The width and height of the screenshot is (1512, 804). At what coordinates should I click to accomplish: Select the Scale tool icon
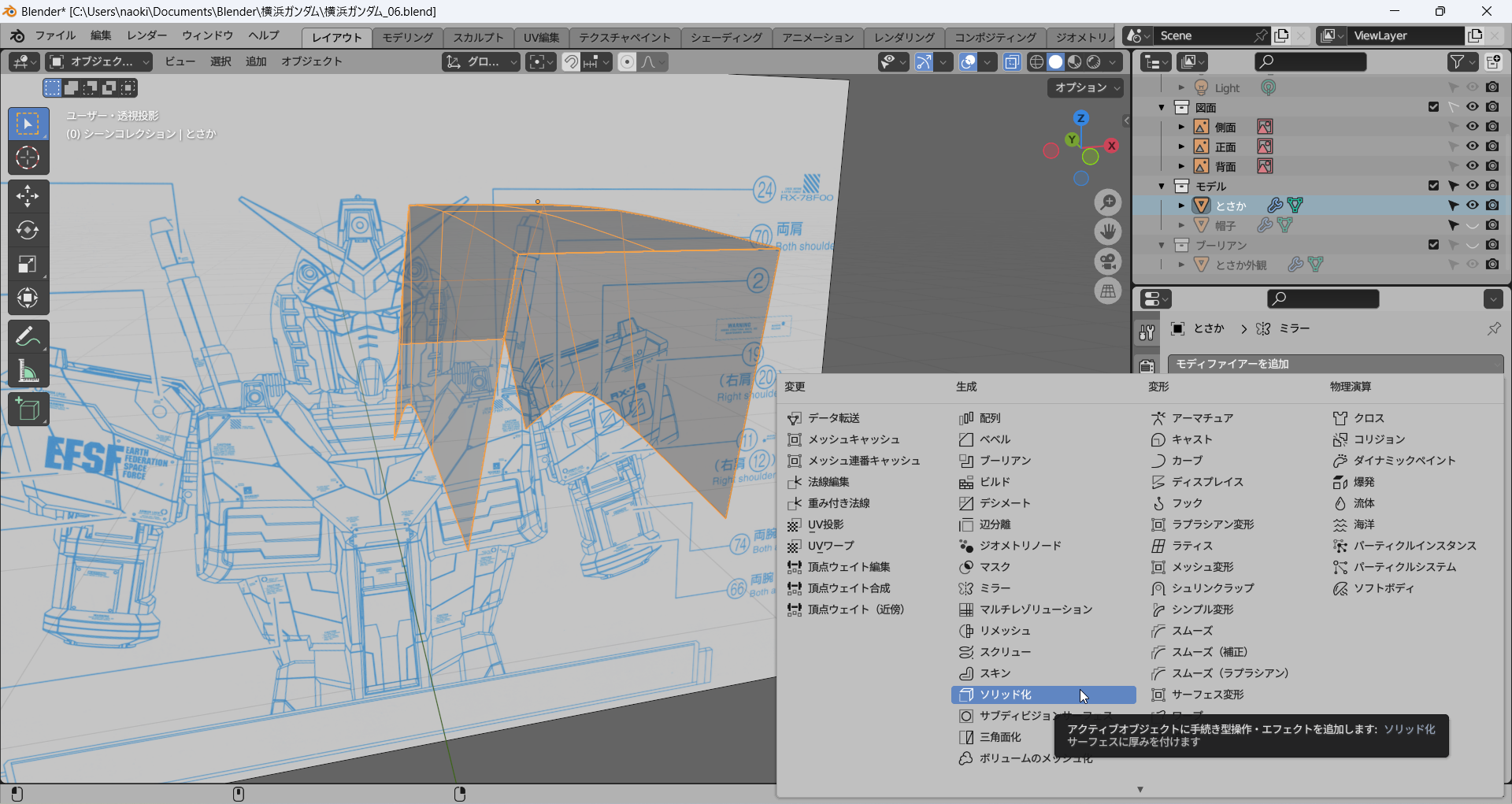28,264
